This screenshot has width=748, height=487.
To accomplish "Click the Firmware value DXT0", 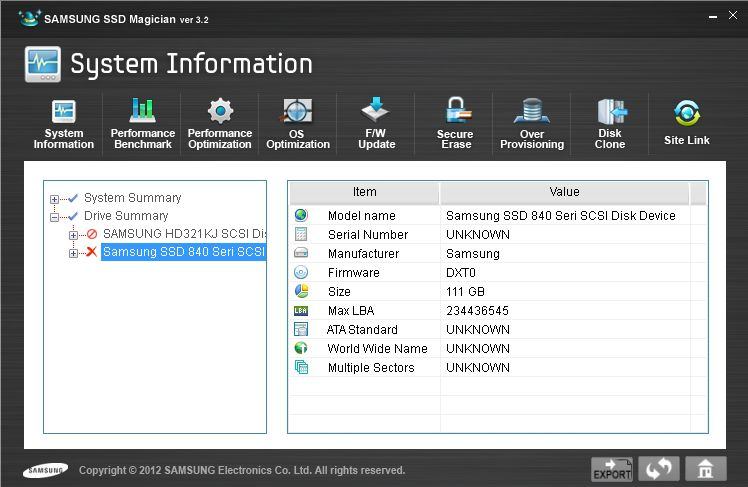I will pyautogui.click(x=461, y=273).
